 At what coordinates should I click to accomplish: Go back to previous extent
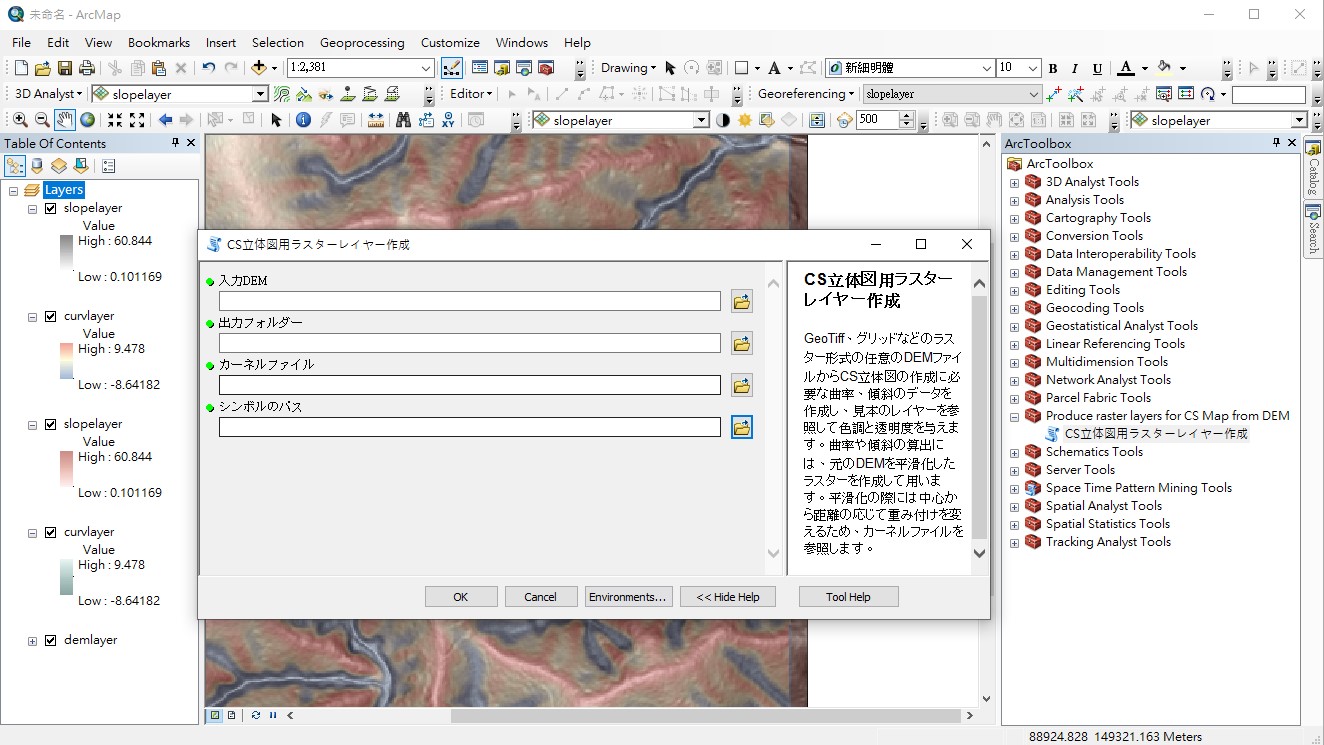(x=166, y=120)
